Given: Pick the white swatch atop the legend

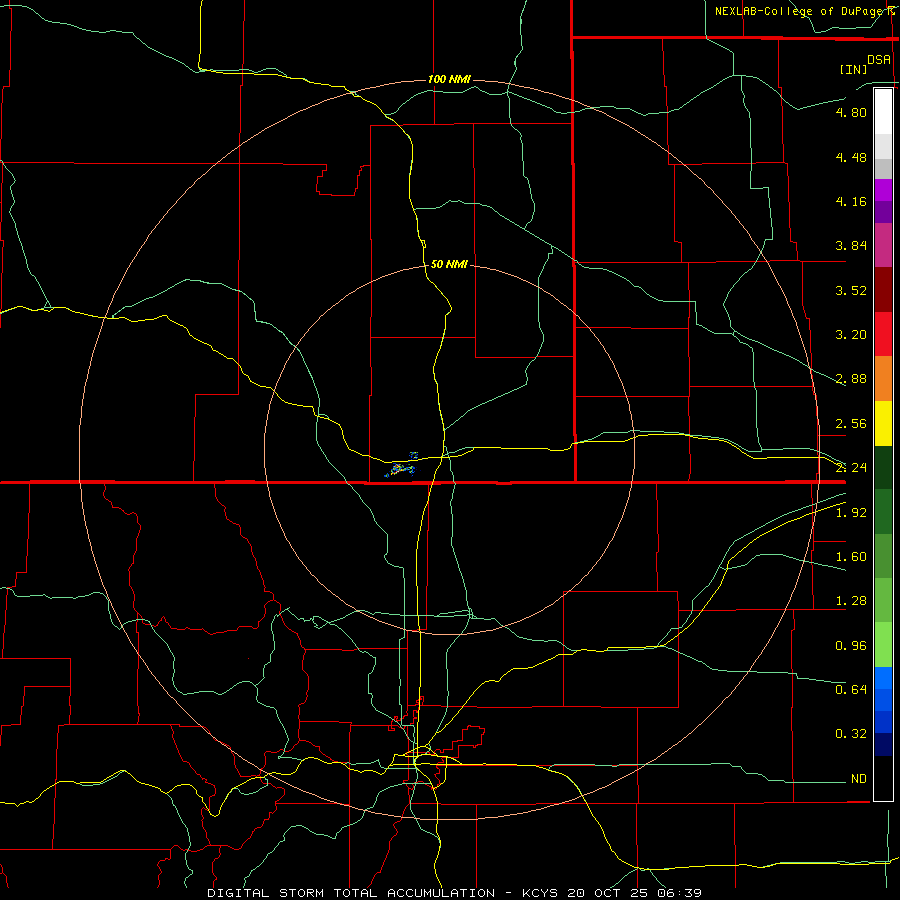Looking at the screenshot, I should coord(883,112).
